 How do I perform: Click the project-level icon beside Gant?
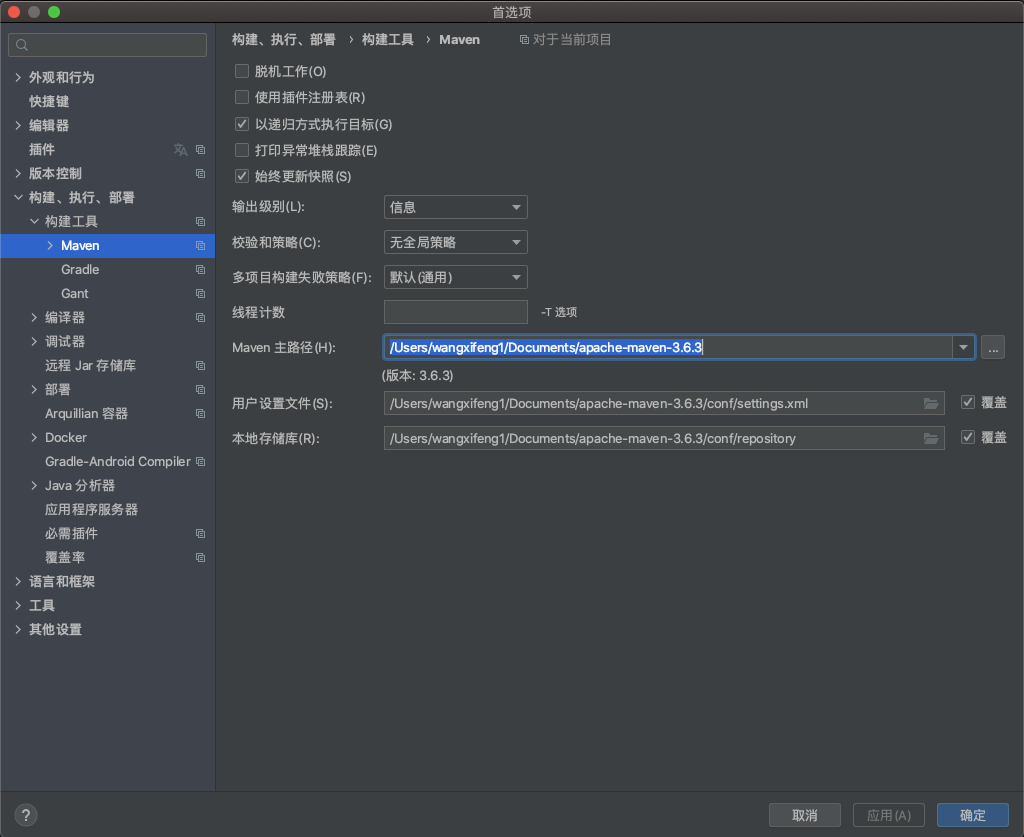(200, 294)
